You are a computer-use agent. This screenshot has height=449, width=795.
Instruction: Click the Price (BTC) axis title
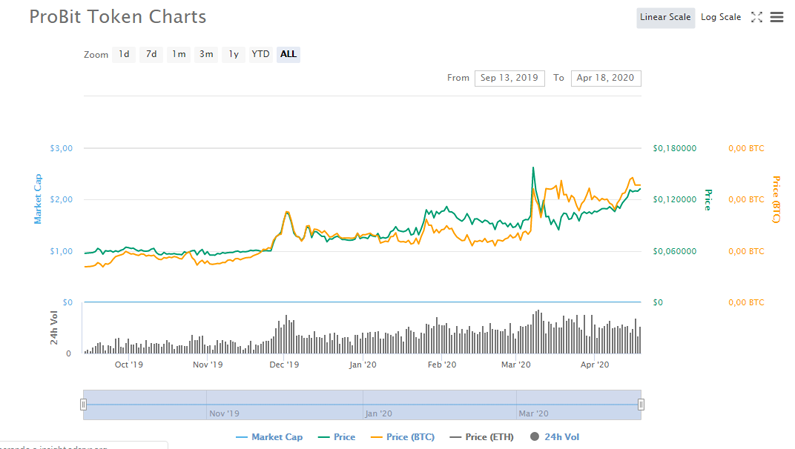776,199
